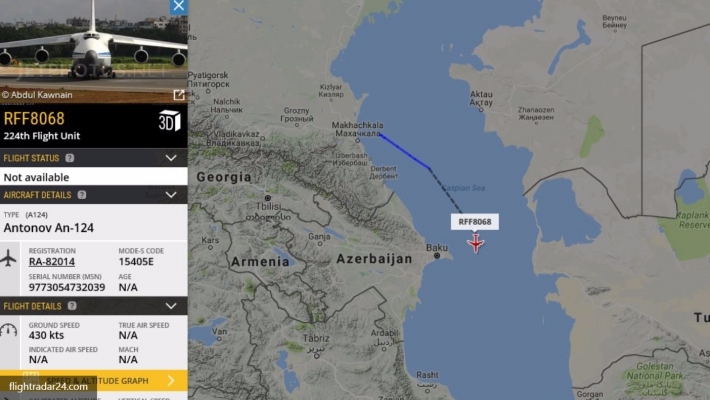This screenshot has height=400, width=710.
Task: Click the Baku city marker on map
Action: (x=437, y=255)
